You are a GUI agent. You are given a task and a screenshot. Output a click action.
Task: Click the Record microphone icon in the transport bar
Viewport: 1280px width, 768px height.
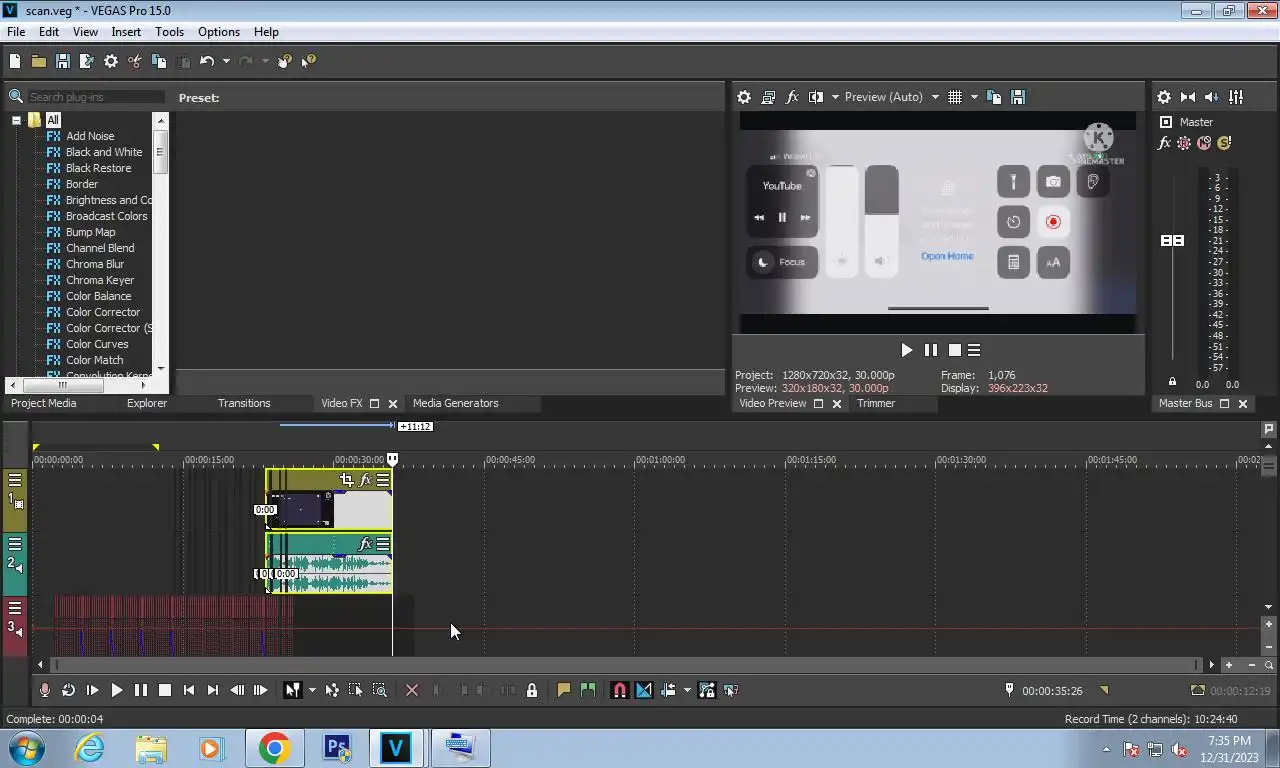coord(44,690)
